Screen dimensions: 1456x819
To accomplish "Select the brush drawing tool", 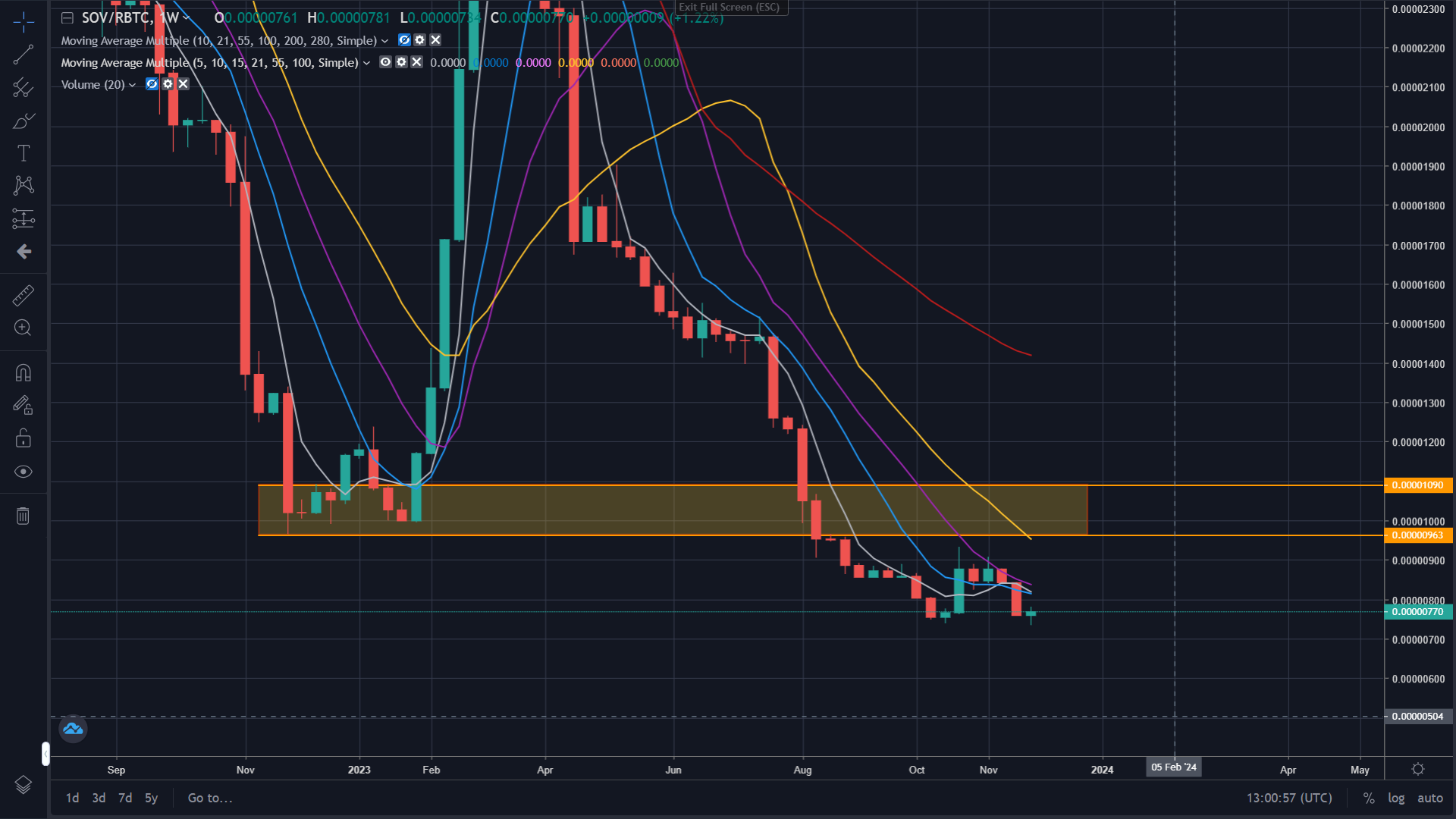I will tap(24, 121).
